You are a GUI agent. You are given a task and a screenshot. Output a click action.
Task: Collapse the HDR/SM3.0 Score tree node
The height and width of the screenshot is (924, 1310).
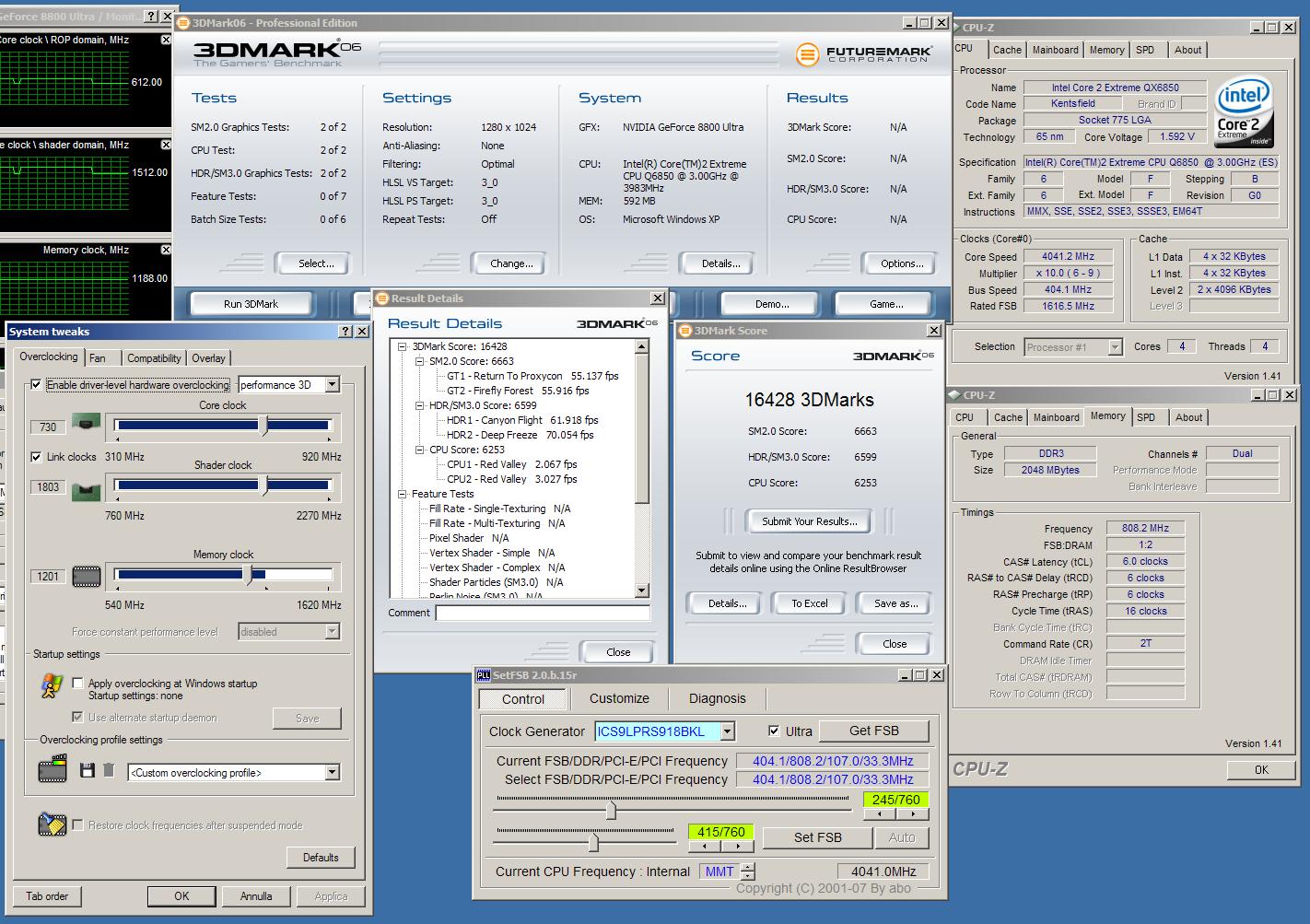click(419, 405)
